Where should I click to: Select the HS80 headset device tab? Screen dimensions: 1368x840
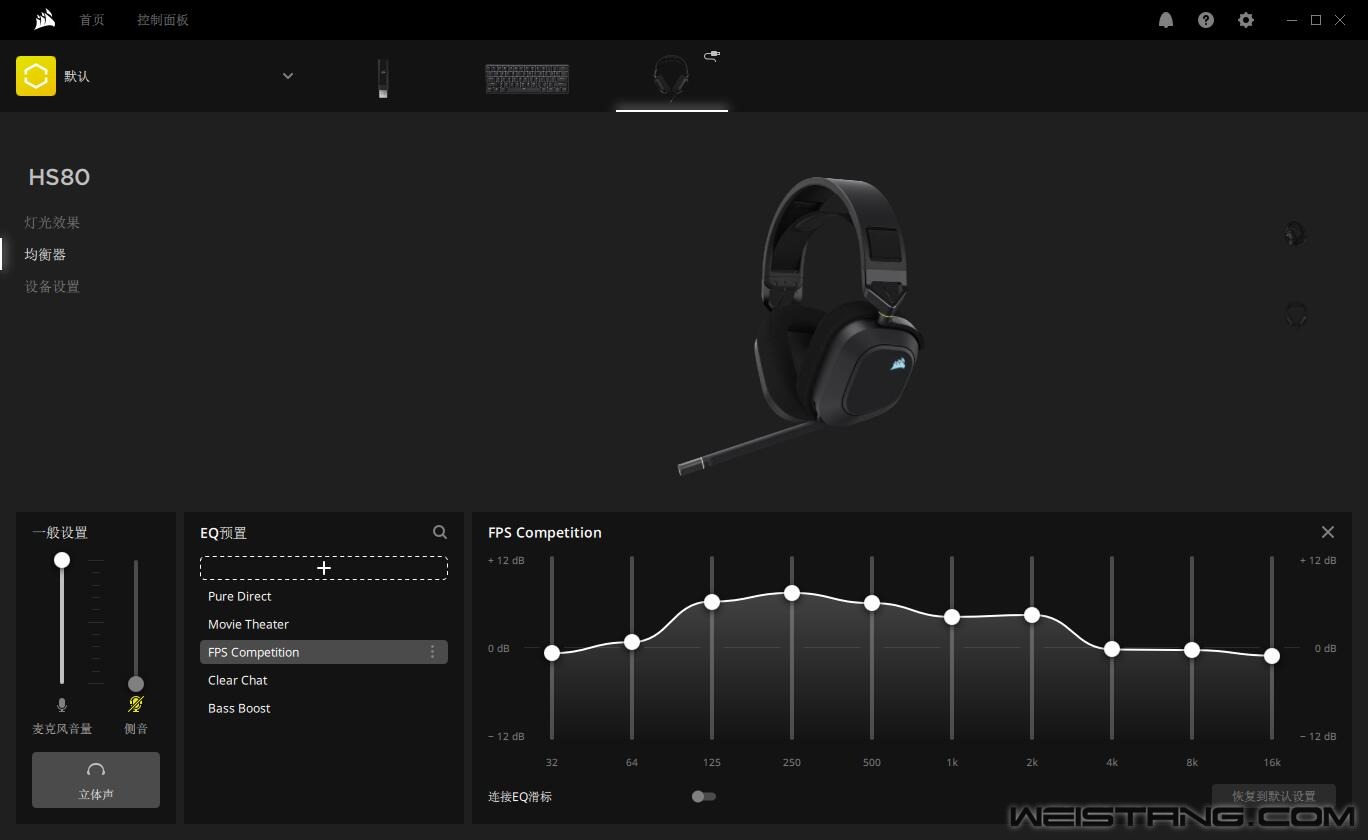point(672,78)
